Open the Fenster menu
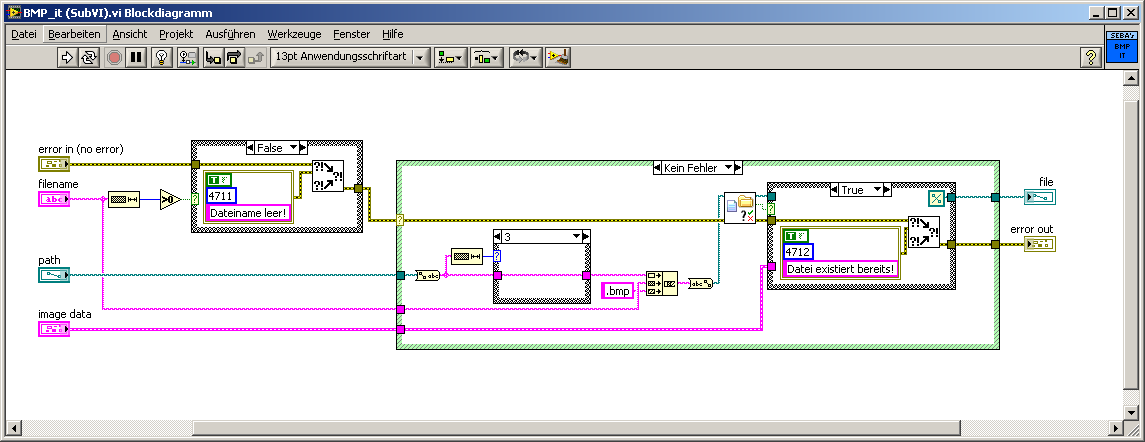 point(351,34)
